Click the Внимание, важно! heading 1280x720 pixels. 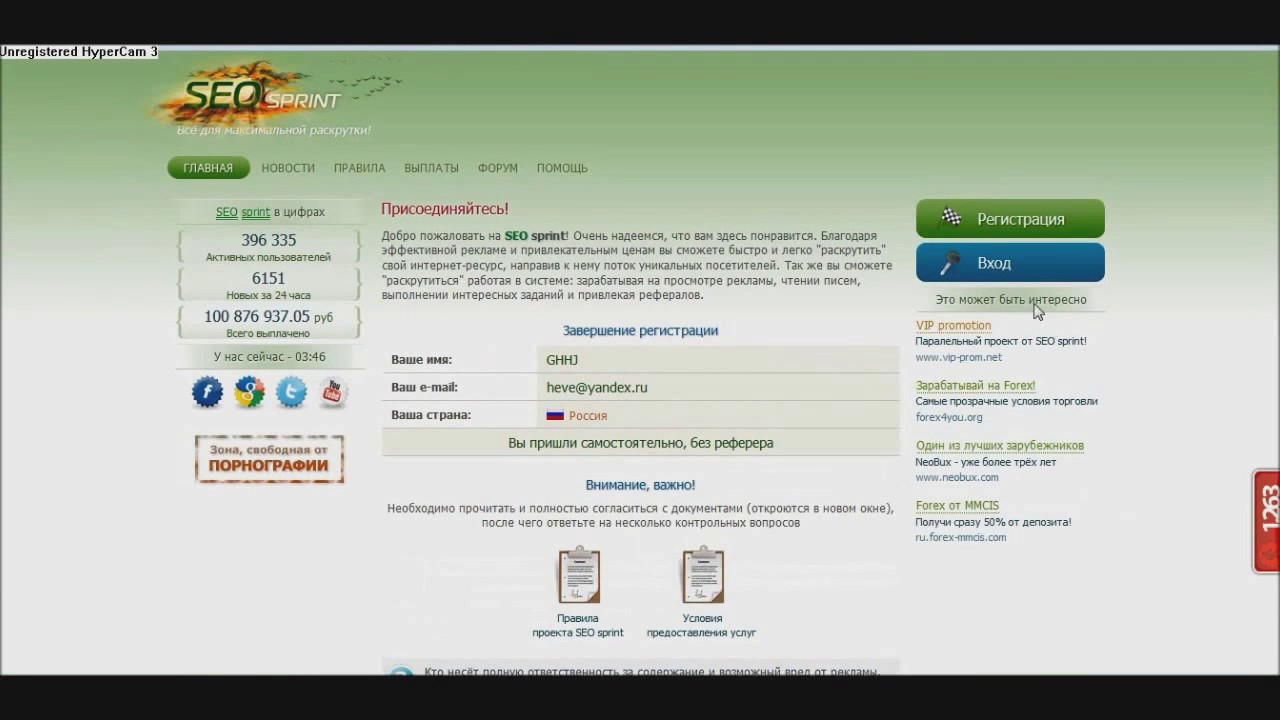click(640, 484)
